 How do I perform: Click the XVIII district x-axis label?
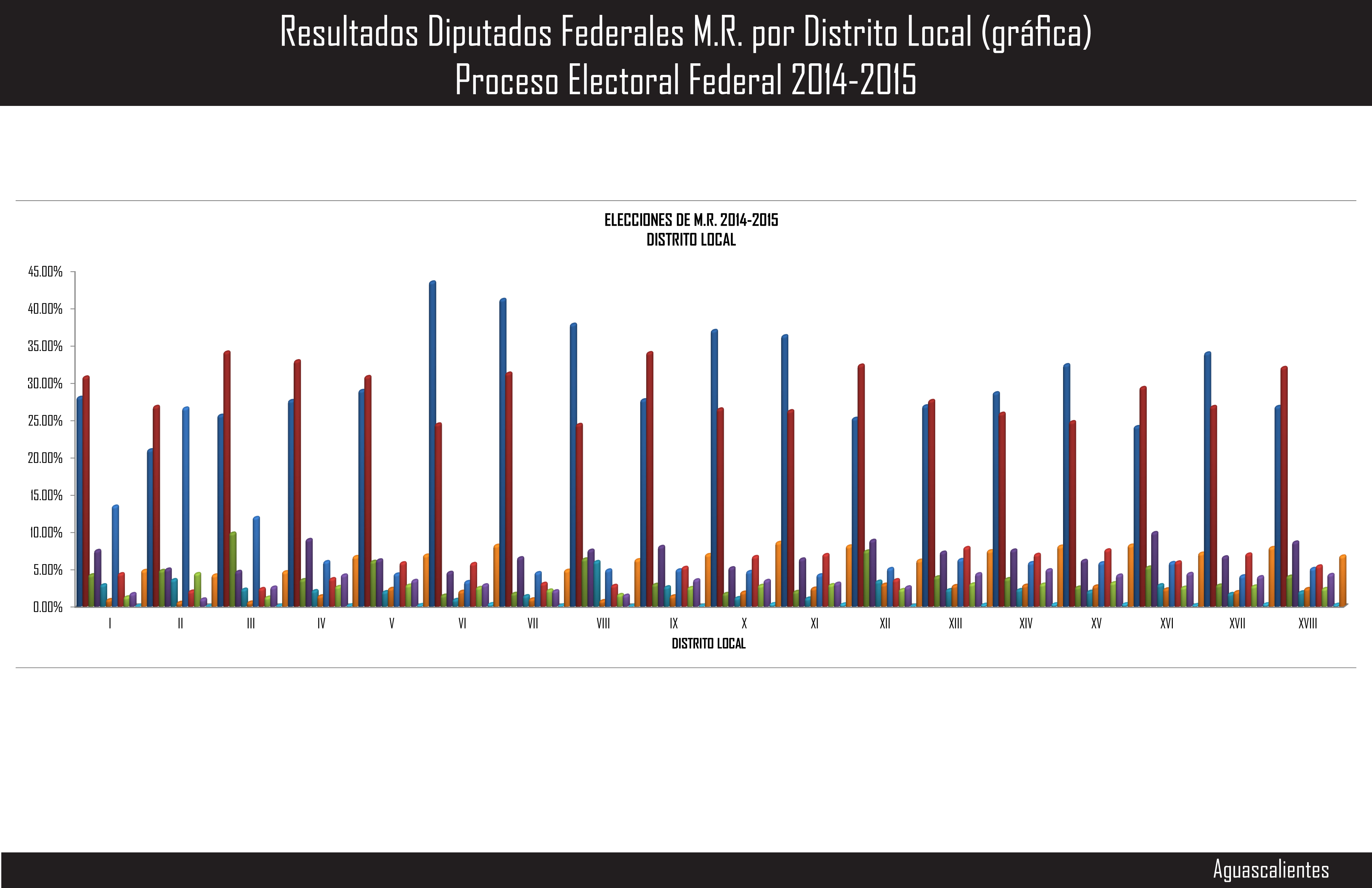click(x=1307, y=623)
